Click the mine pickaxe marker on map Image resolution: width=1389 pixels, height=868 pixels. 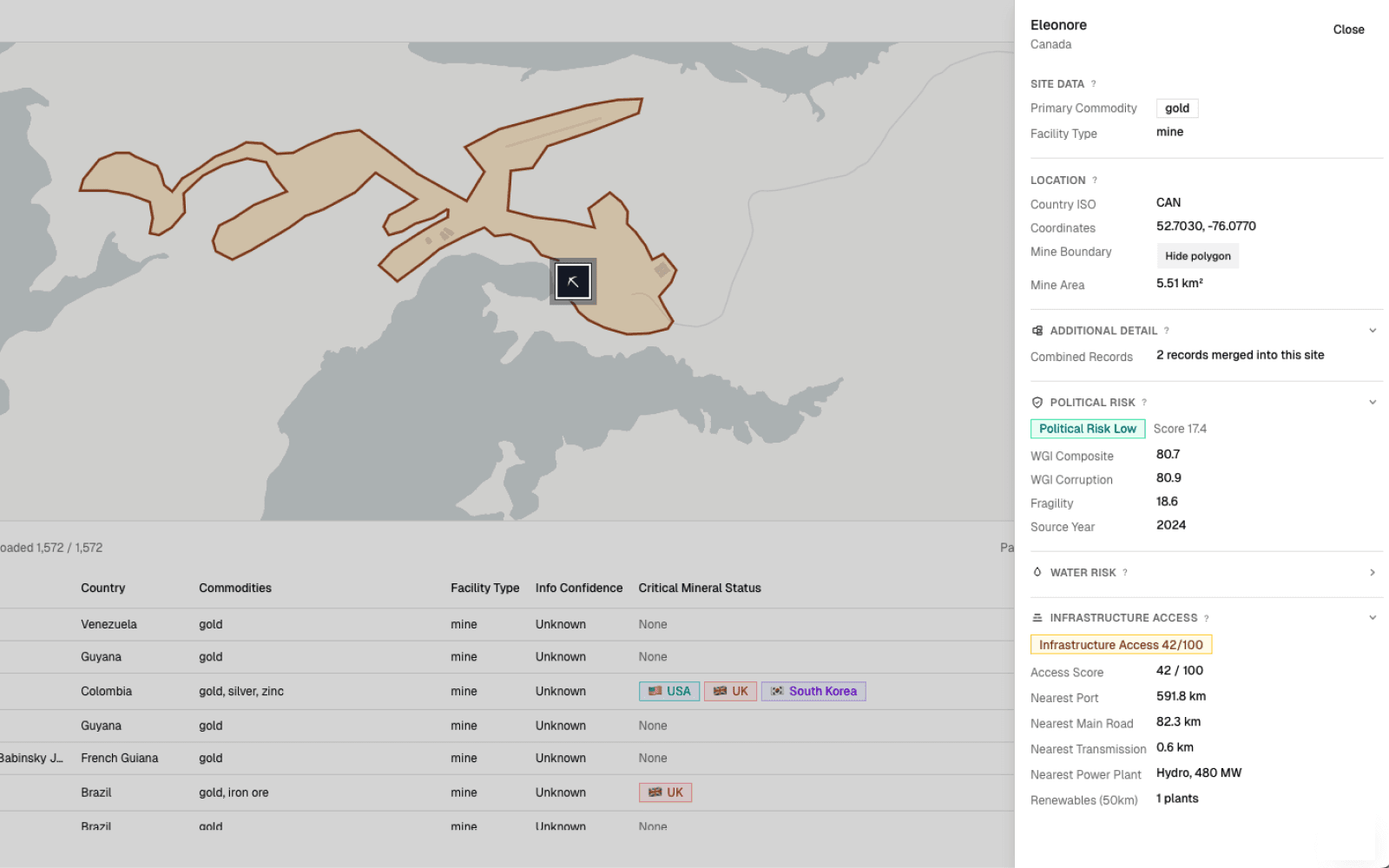point(573,281)
